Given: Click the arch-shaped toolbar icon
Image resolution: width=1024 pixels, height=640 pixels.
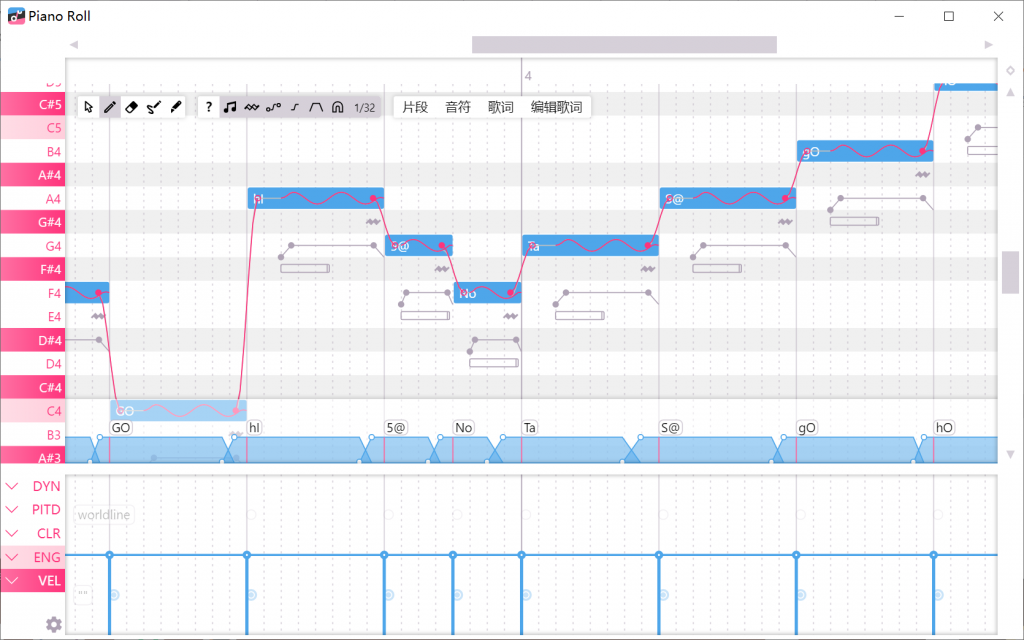Looking at the screenshot, I should coord(338,107).
